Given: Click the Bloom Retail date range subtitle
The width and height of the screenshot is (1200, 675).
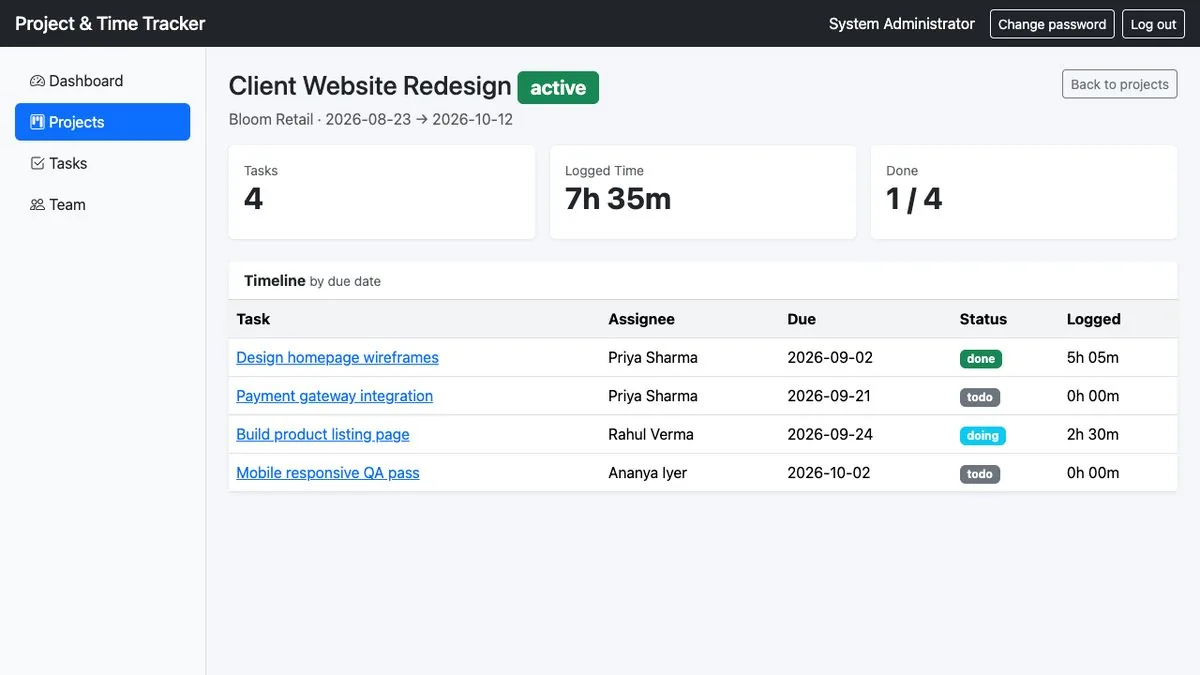Looking at the screenshot, I should point(371,119).
